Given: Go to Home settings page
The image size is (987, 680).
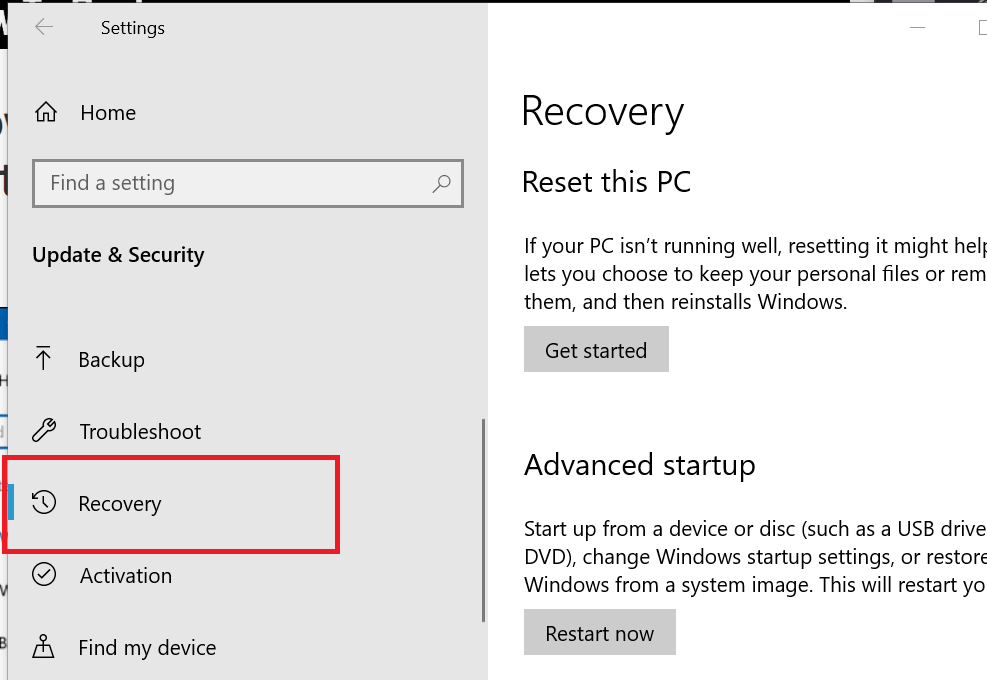Looking at the screenshot, I should [107, 113].
